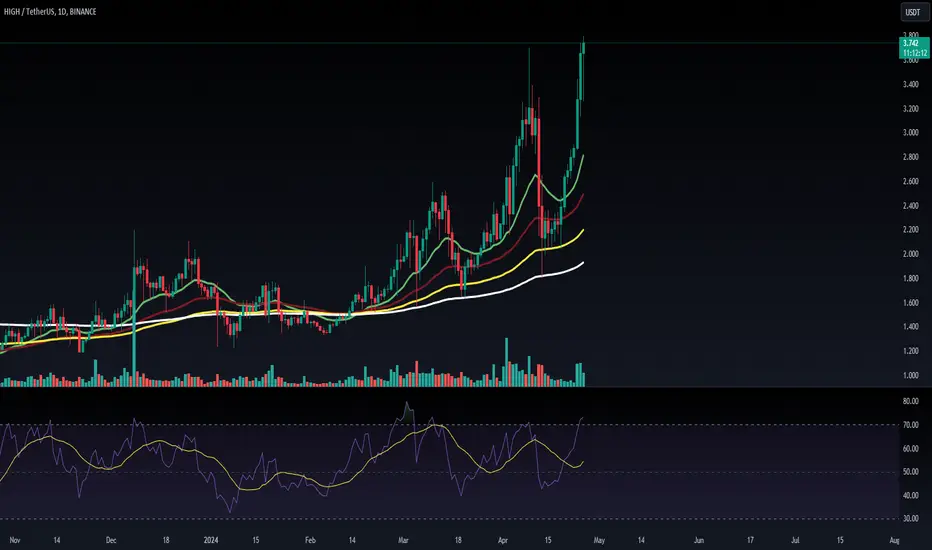
Task: Click the 11:12:12 bar countdown timer
Action: pos(915,53)
